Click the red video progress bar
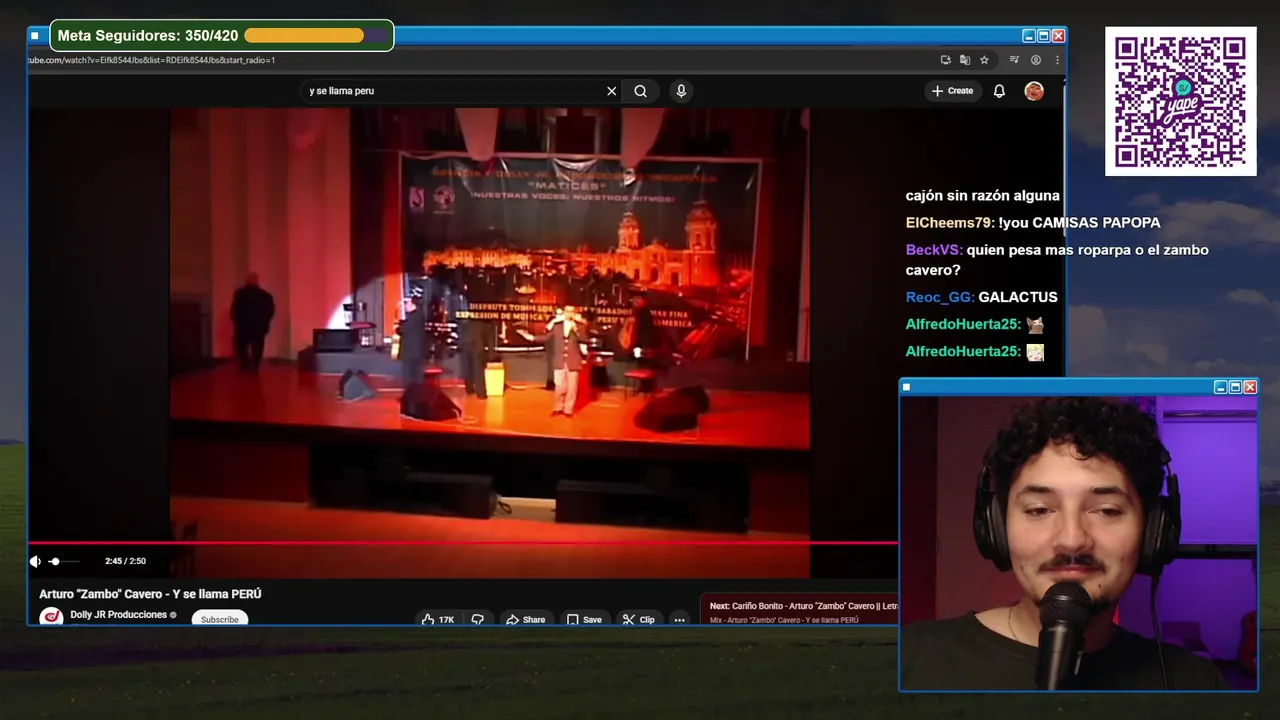Viewport: 1280px width, 720px height. pyautogui.click(x=462, y=543)
